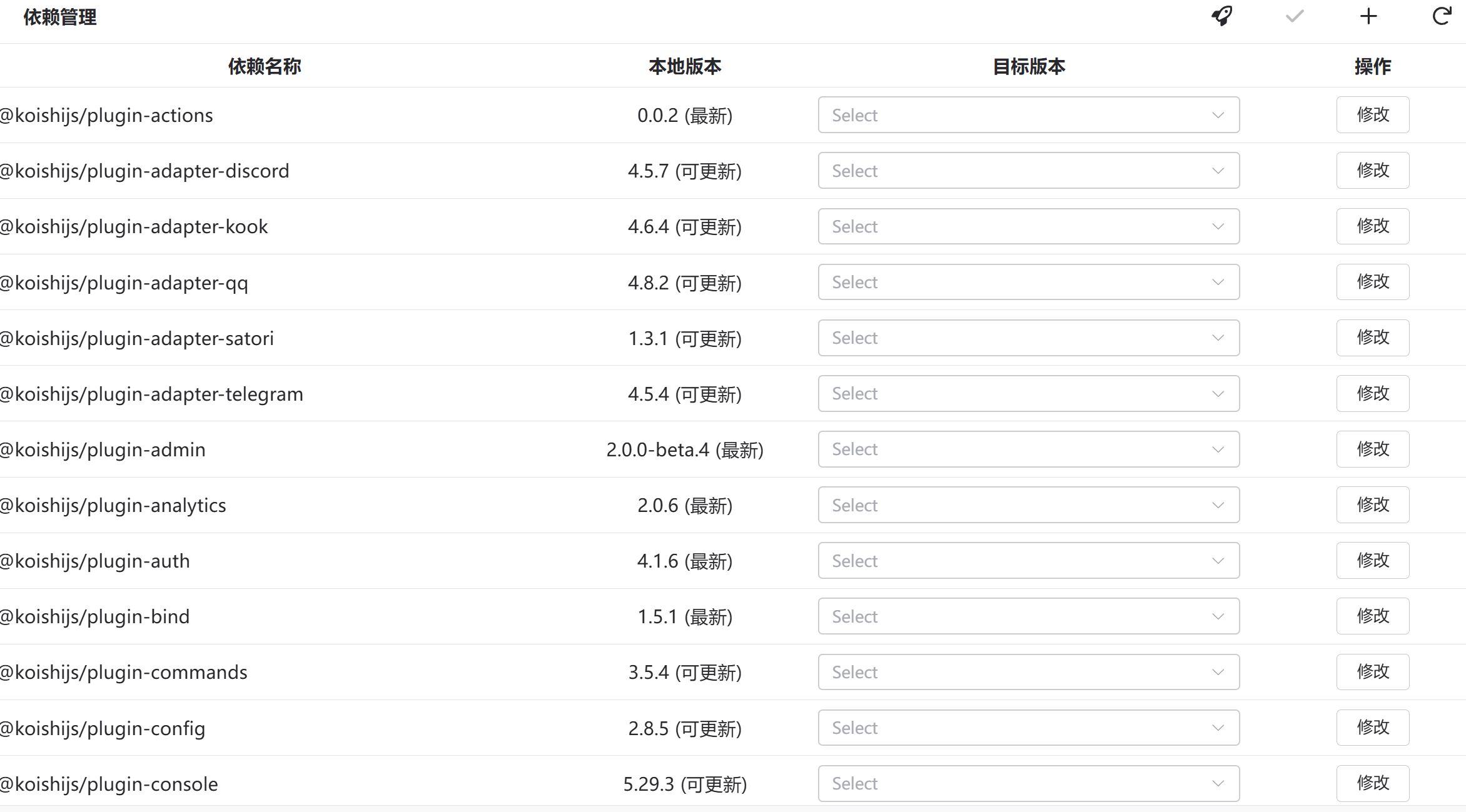The height and width of the screenshot is (812, 1466).
Task: Click version 2.0.6 (最新) cell
Action: [685, 506]
